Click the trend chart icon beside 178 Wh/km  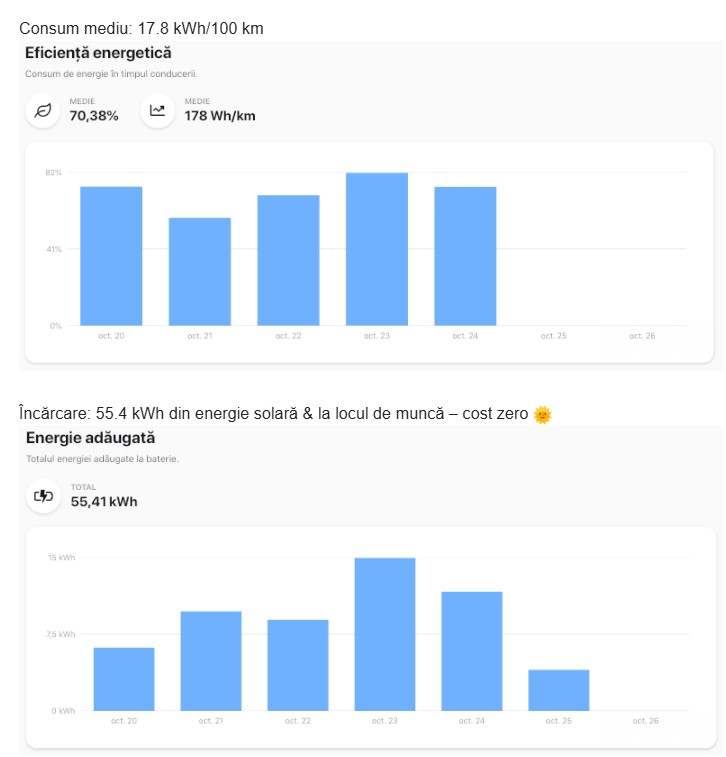point(157,111)
